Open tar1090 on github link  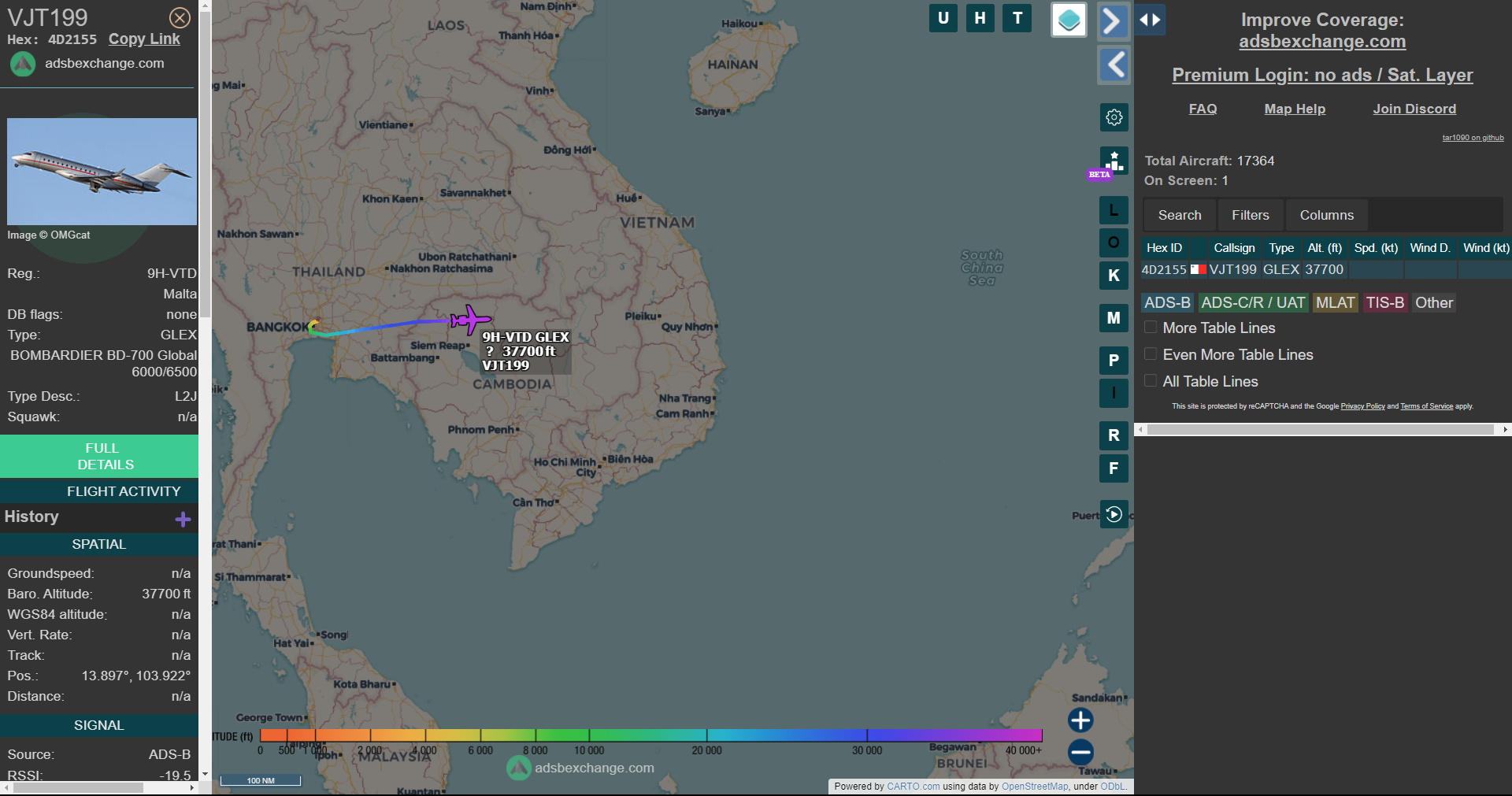(1473, 138)
